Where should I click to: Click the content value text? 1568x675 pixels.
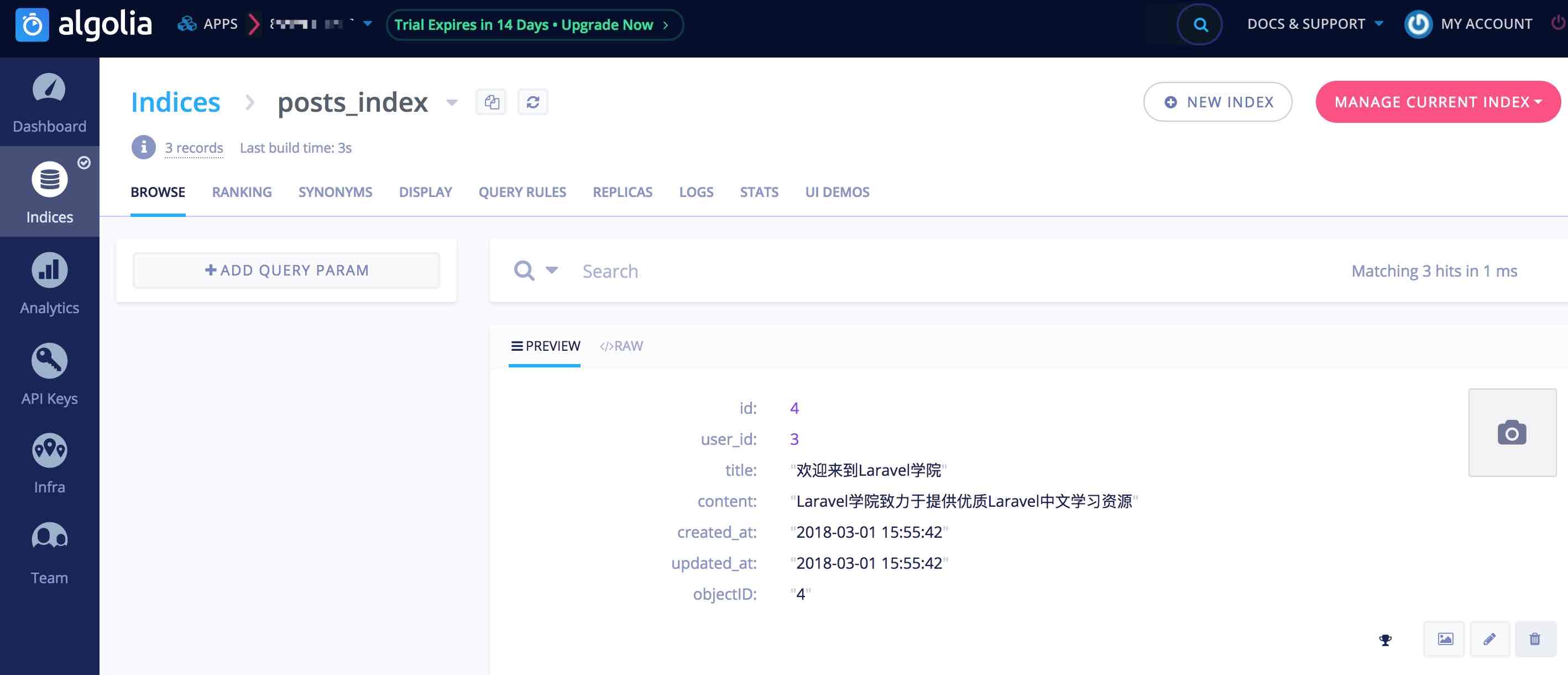(x=964, y=501)
